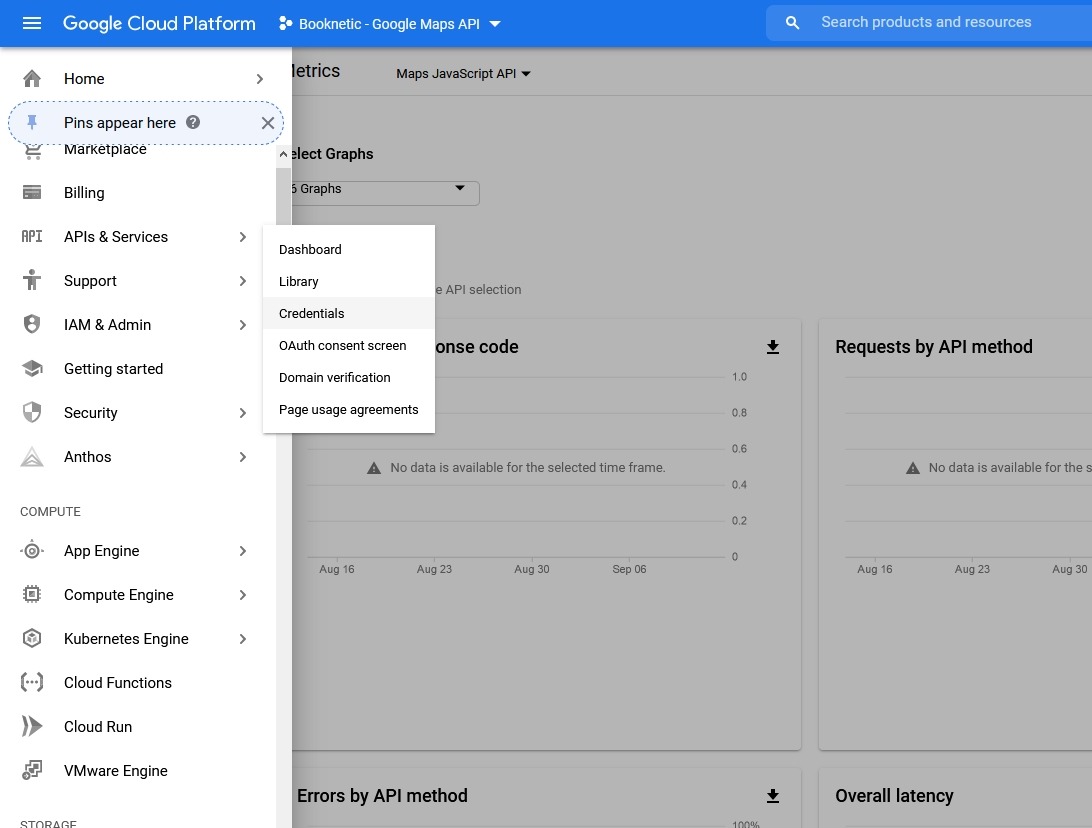This screenshot has height=828, width=1092.
Task: Select OAuth consent screen menu item
Action: click(x=348, y=345)
